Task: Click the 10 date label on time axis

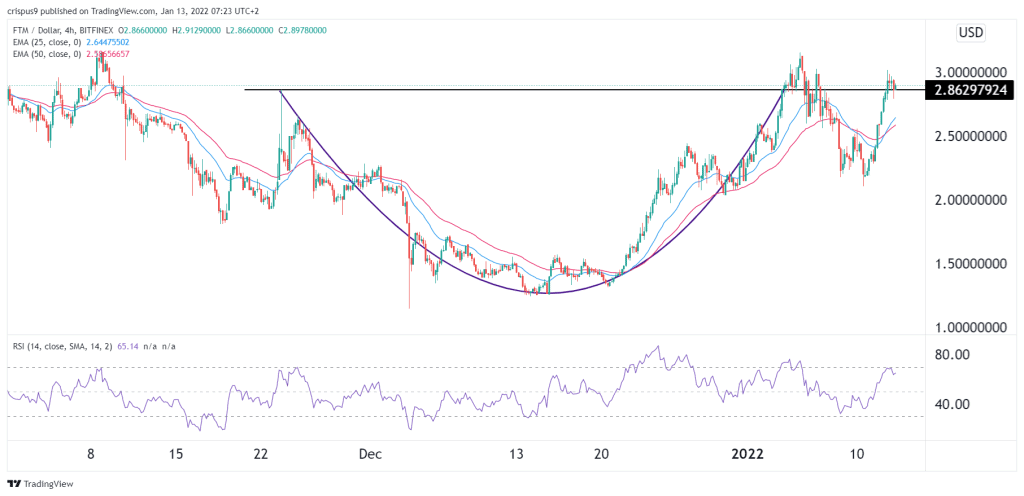Action: click(857, 454)
